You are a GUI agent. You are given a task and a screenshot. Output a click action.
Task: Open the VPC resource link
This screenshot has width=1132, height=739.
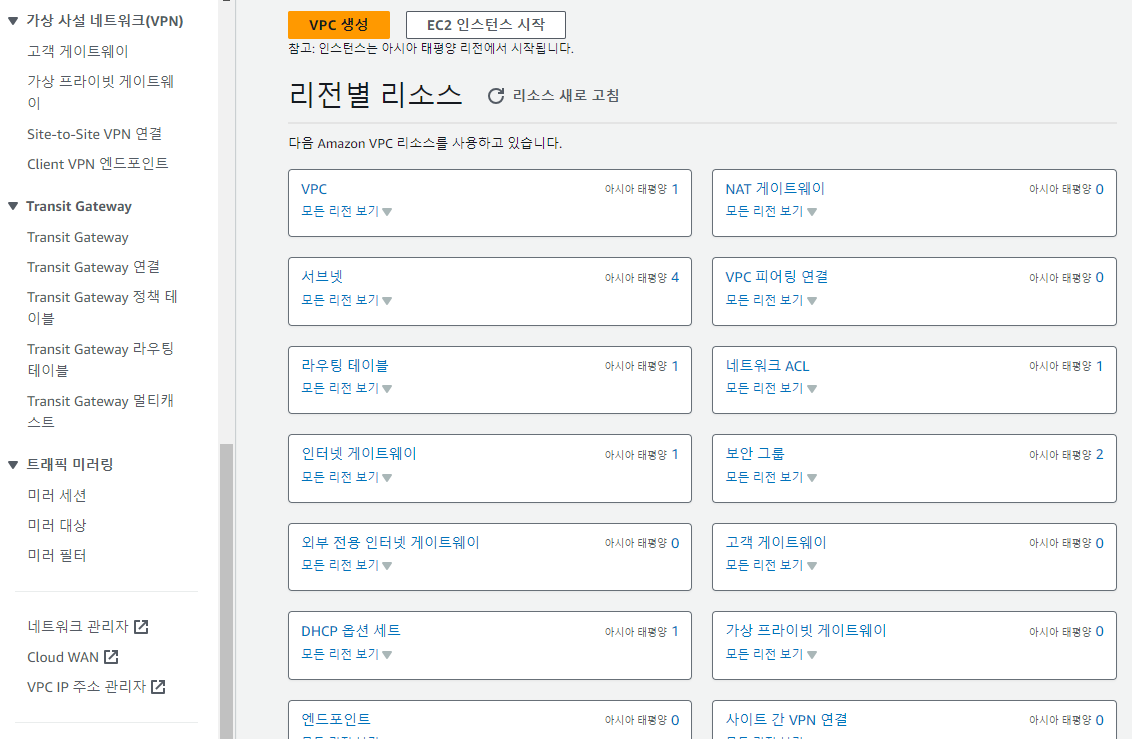point(314,189)
